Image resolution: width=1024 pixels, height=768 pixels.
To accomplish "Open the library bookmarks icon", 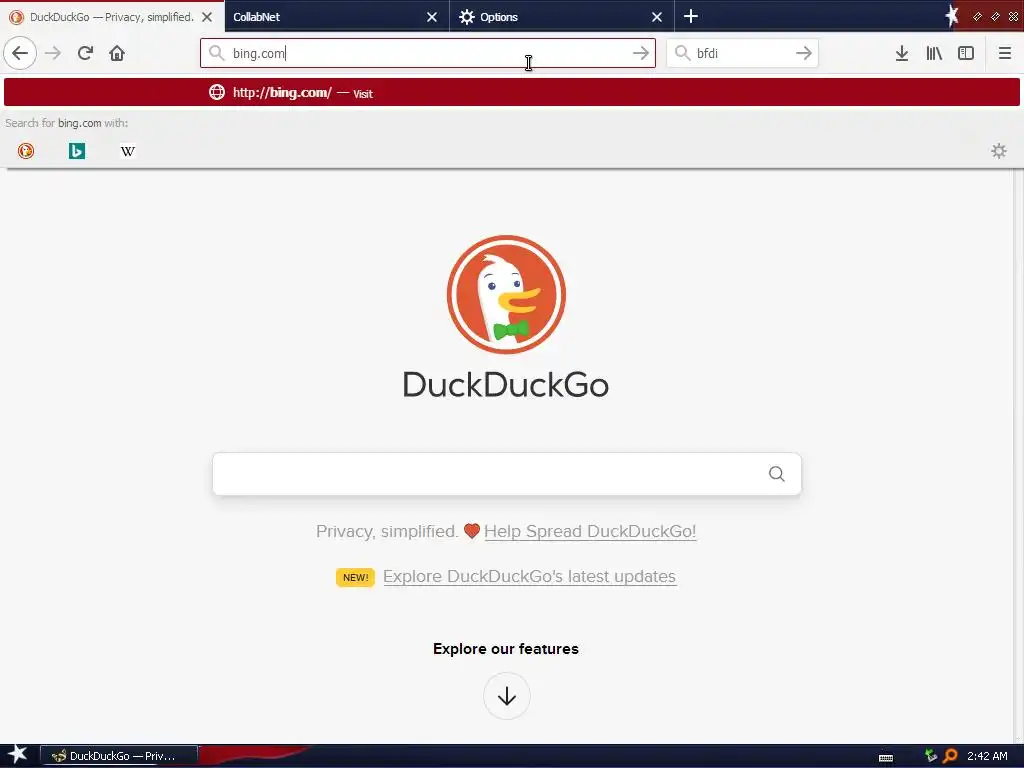I will point(934,53).
